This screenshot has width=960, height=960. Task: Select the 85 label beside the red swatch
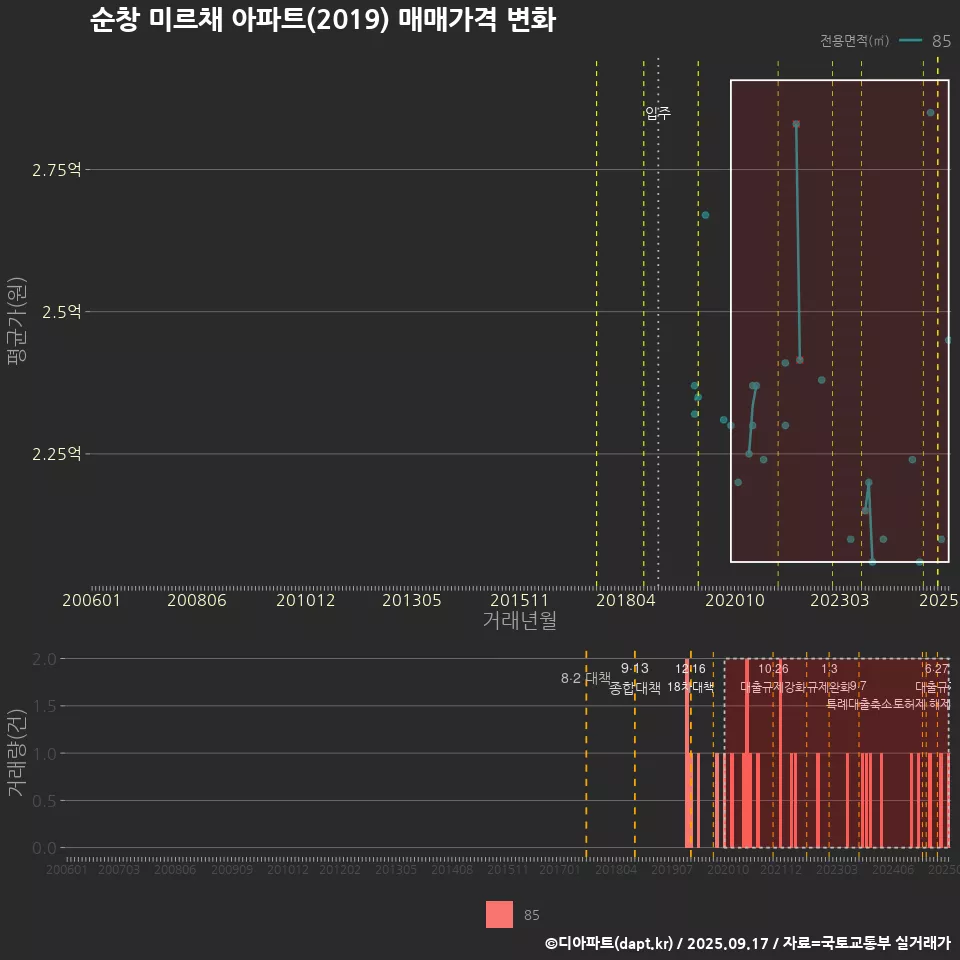[531, 915]
